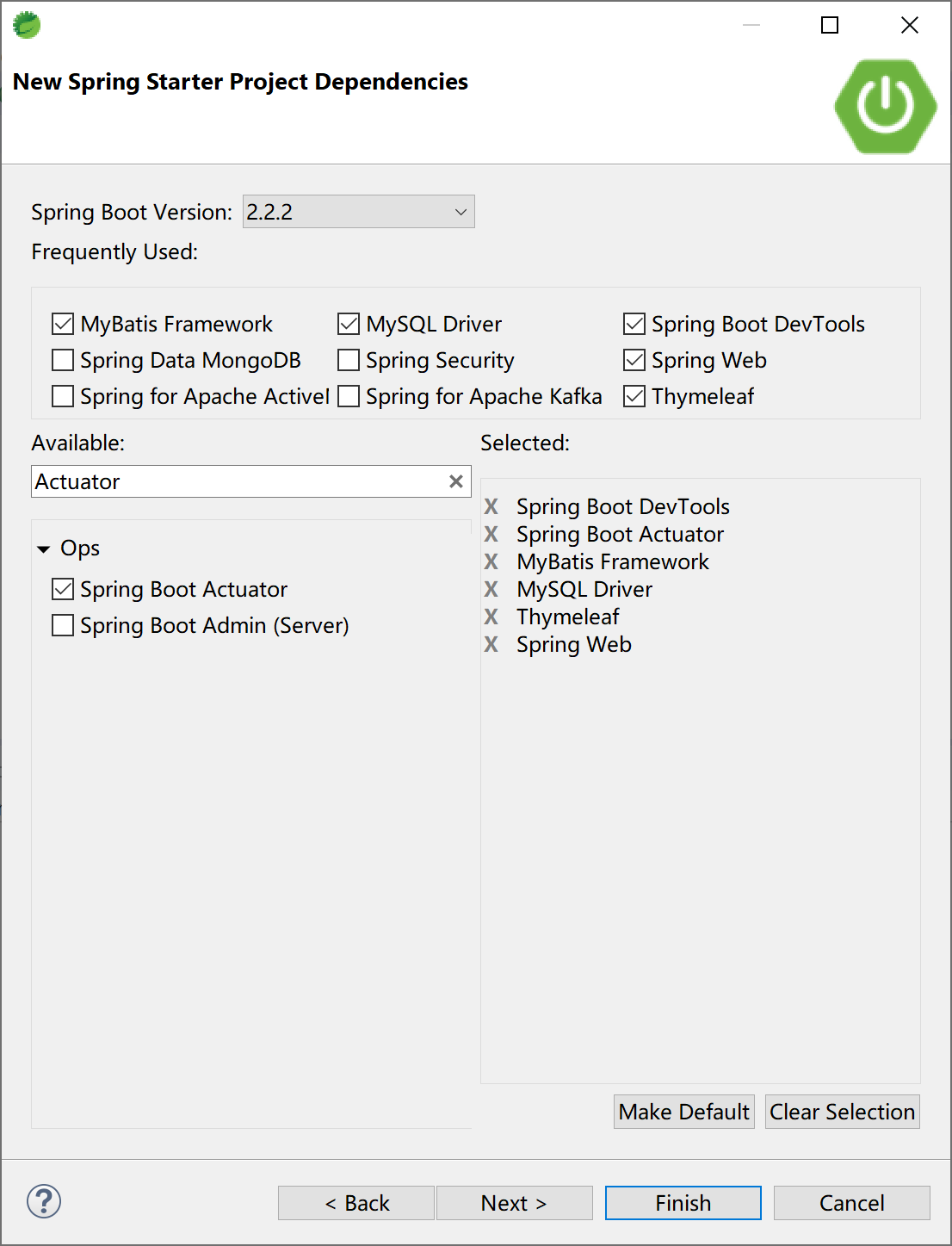Remove Spring Boot DevTools via its X icon
This screenshot has width=952, height=1246.
tap(491, 506)
